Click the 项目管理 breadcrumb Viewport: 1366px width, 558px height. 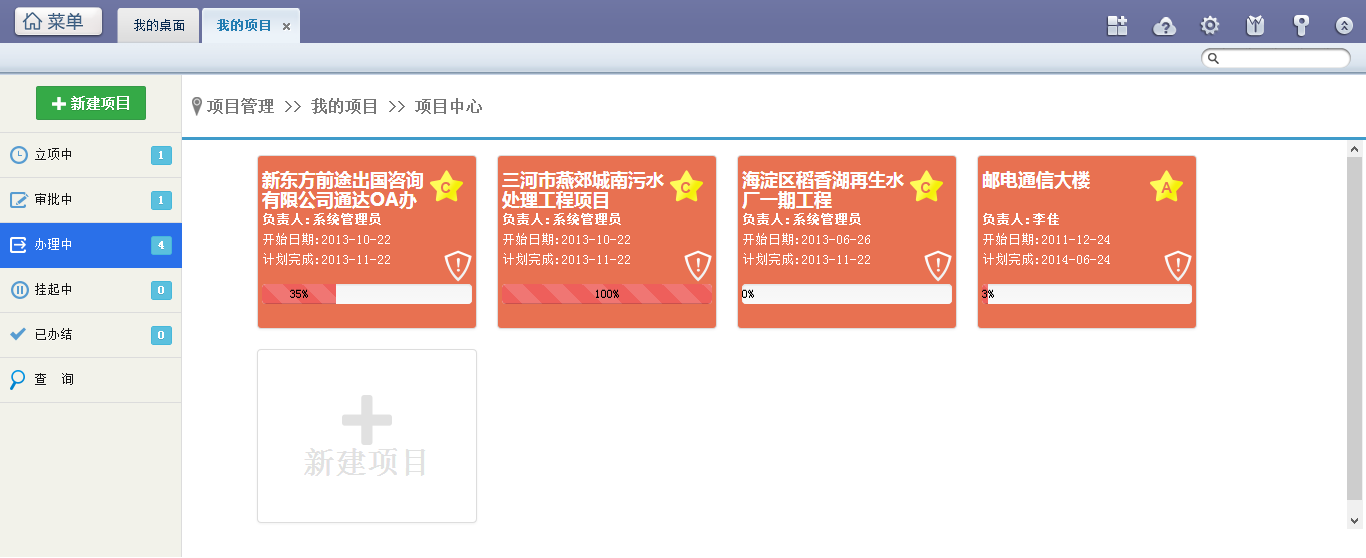pos(240,106)
